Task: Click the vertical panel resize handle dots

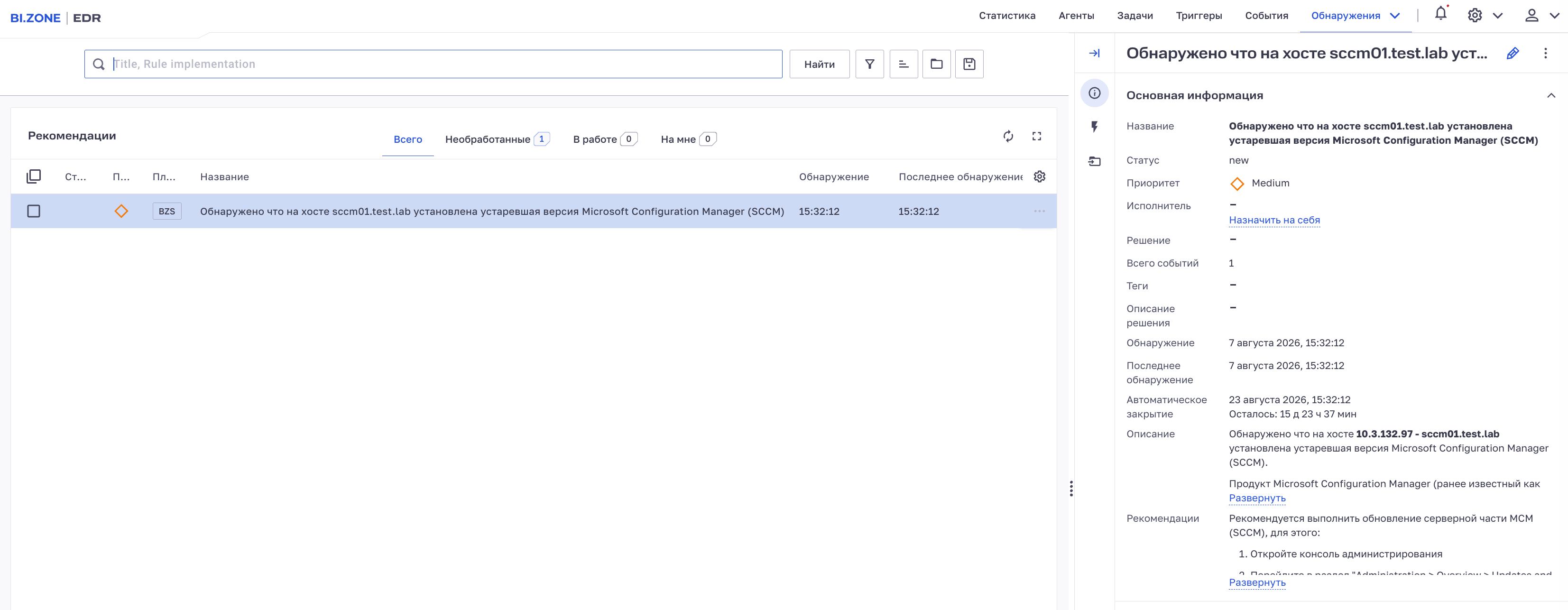Action: [1071, 488]
